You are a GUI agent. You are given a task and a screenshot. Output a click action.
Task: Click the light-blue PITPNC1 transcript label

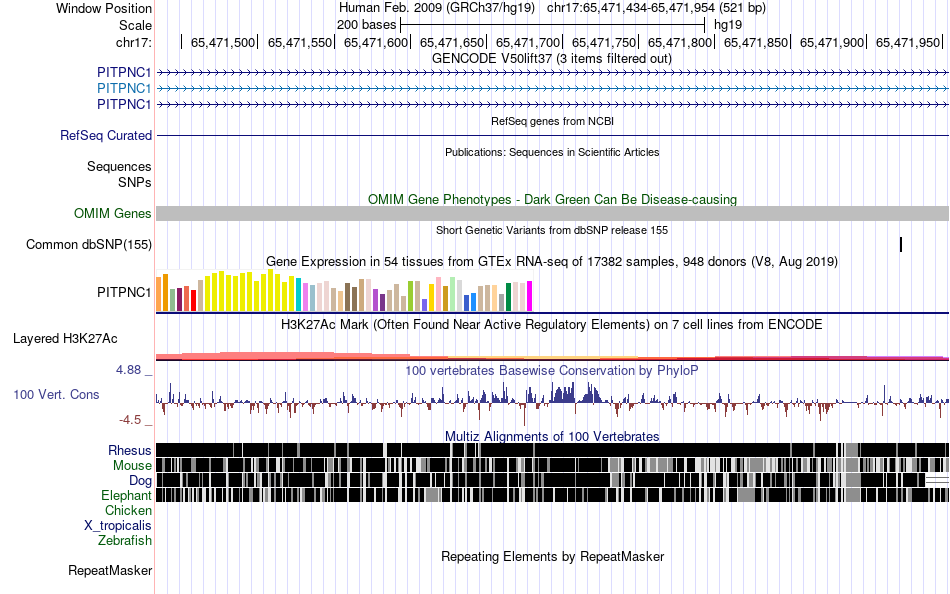point(124,88)
